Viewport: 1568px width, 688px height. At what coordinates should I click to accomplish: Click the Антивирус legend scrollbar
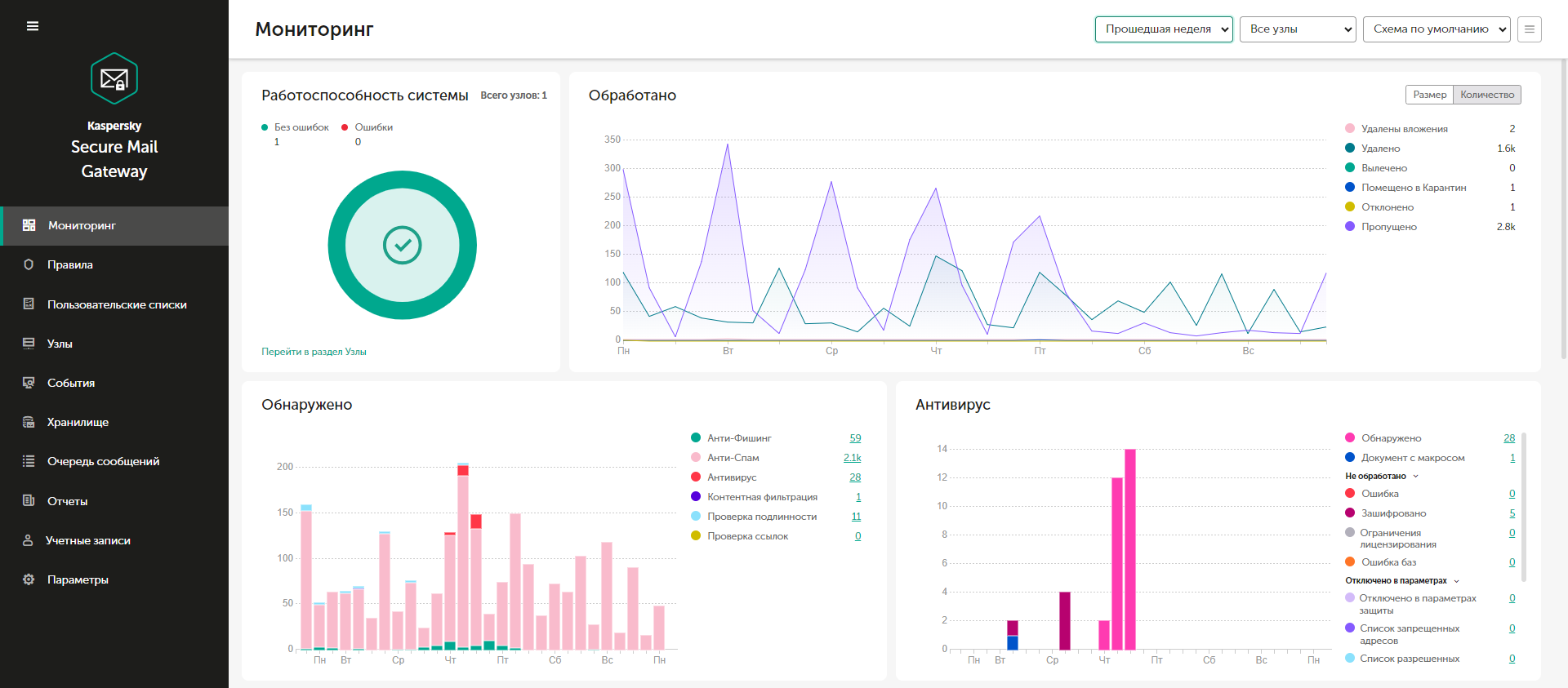(1524, 507)
